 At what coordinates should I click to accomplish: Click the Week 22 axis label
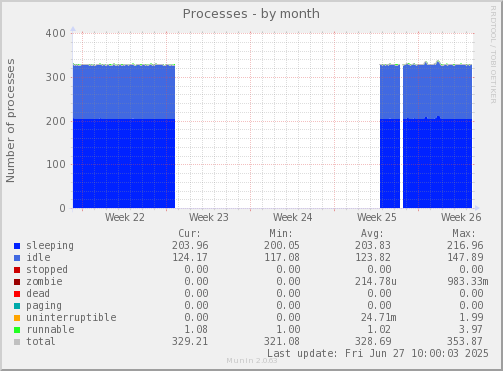click(x=125, y=218)
